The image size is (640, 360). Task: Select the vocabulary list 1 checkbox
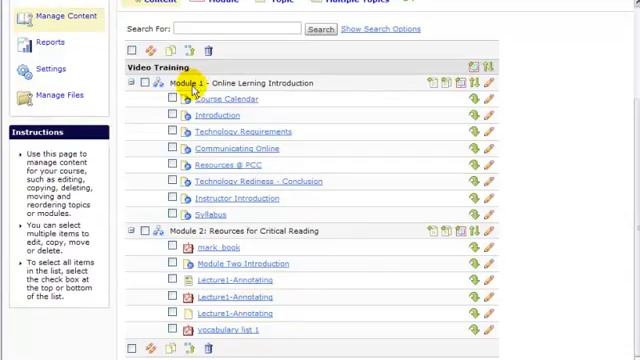pos(172,329)
